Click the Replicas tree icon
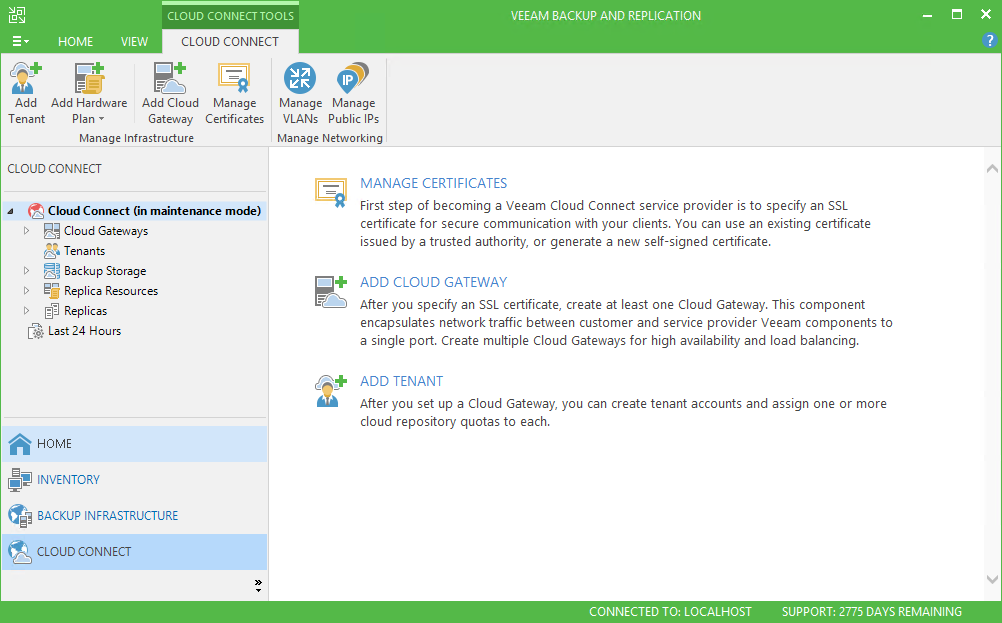 click(x=52, y=311)
